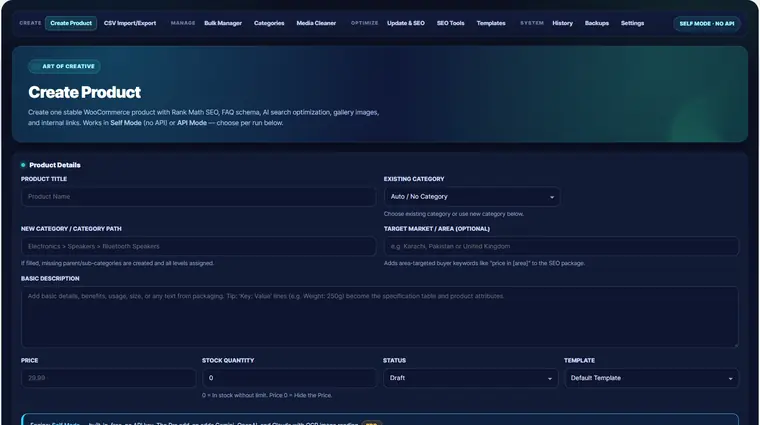The height and width of the screenshot is (425, 760).
Task: Click the Target Market Area field
Action: [x=561, y=246]
